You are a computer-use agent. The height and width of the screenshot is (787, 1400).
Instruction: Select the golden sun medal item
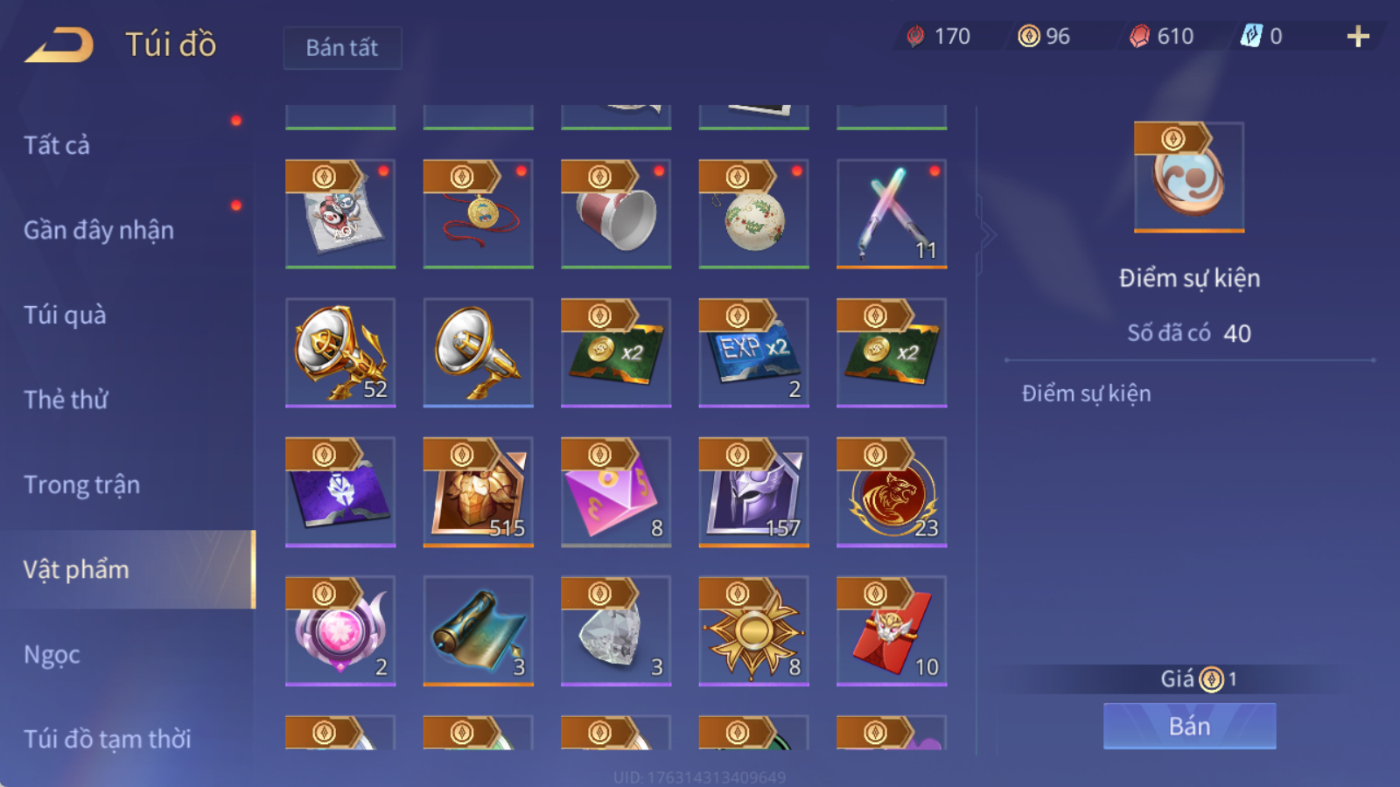[753, 630]
